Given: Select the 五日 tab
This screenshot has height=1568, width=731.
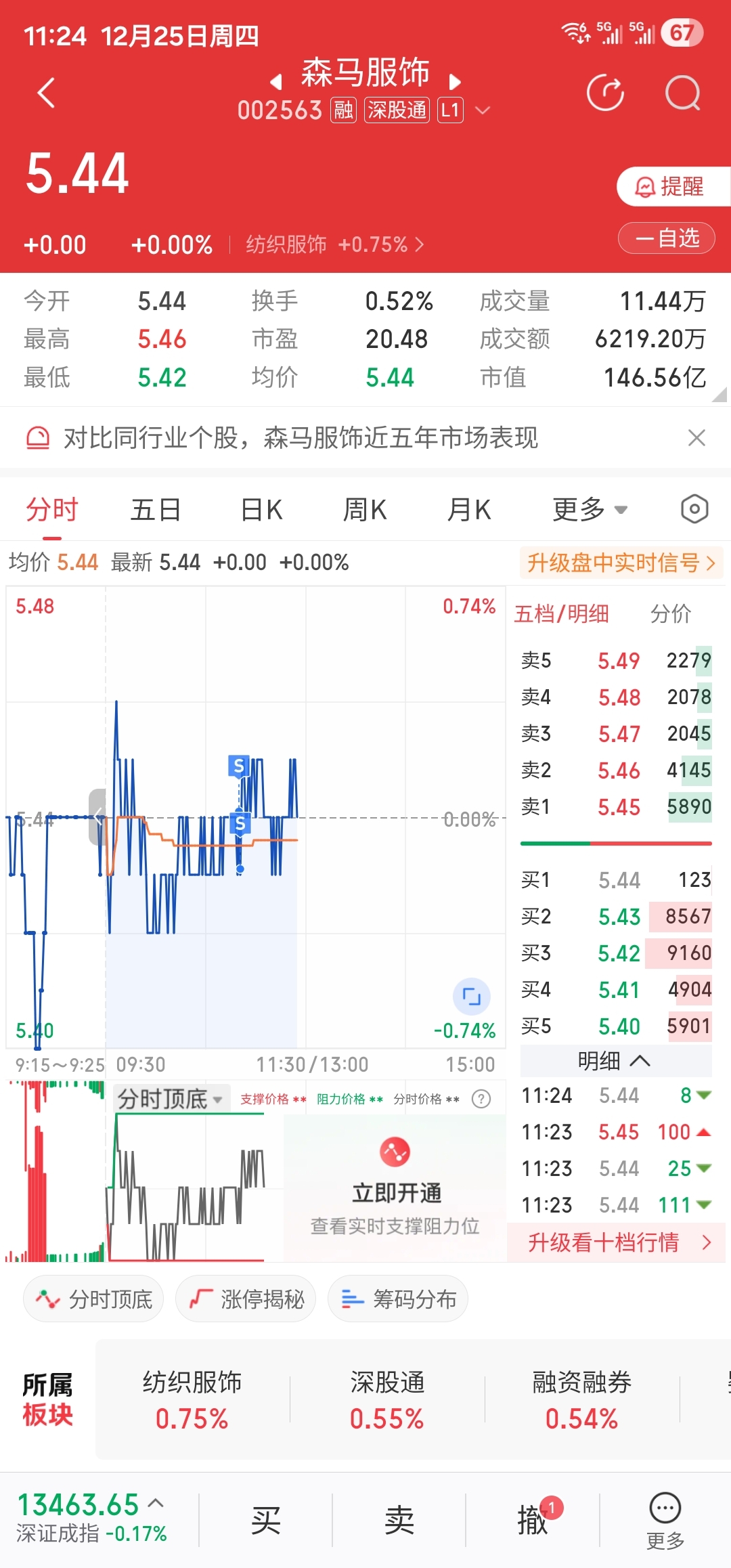Looking at the screenshot, I should tap(156, 510).
